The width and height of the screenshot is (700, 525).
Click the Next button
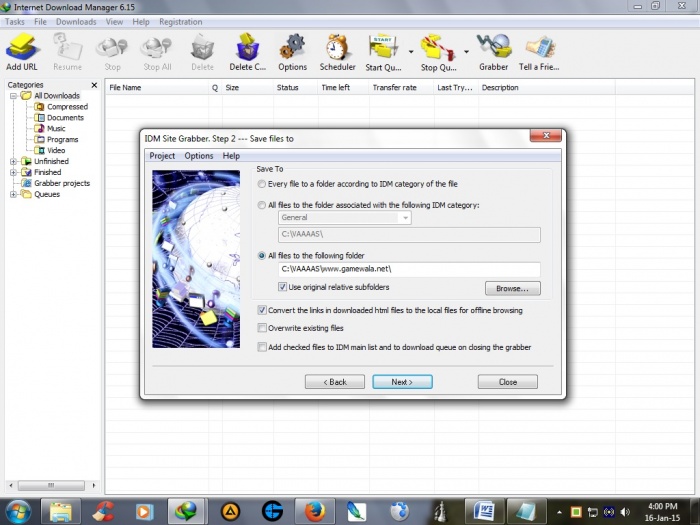(402, 382)
